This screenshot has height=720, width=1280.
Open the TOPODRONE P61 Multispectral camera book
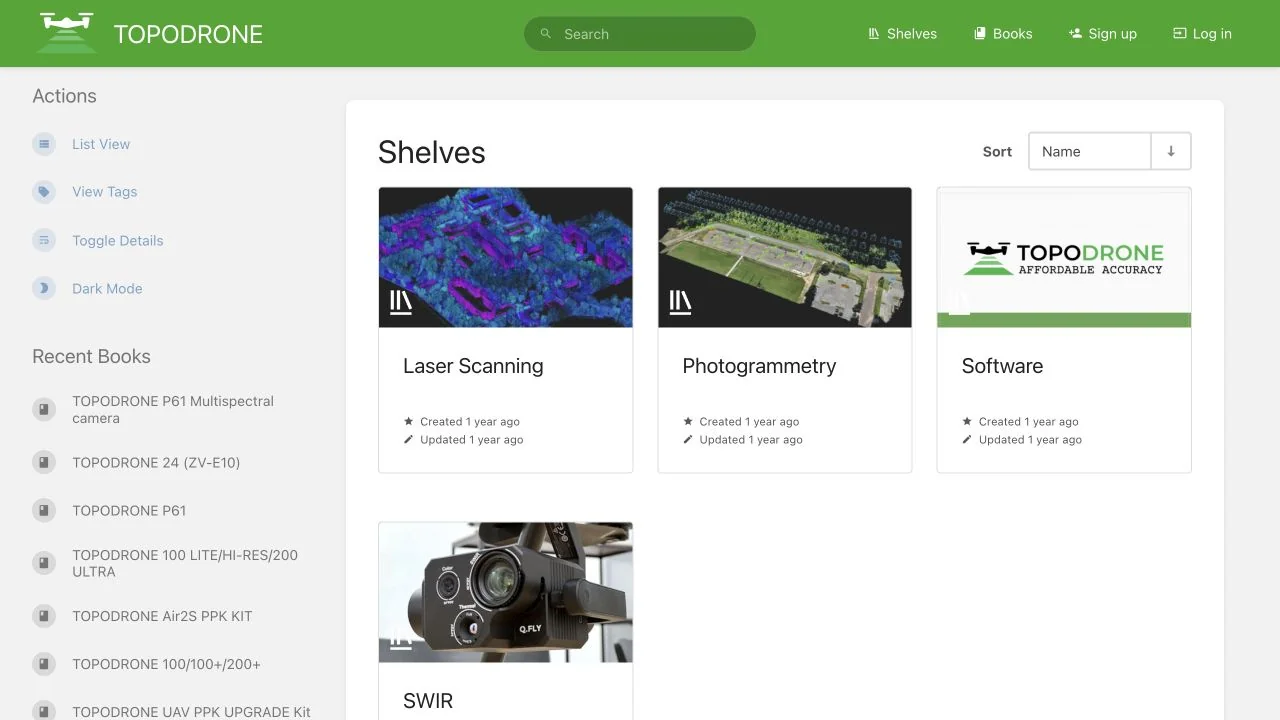(173, 410)
